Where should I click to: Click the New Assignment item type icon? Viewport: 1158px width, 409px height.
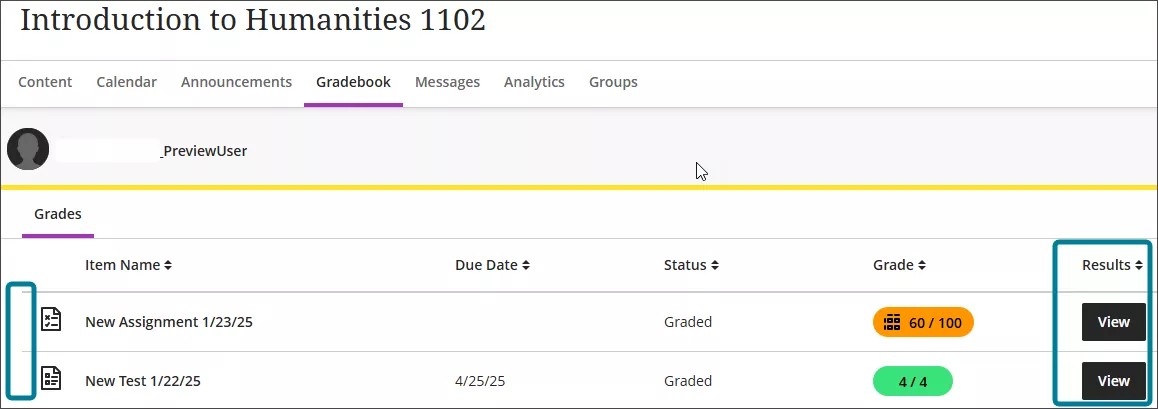point(51,320)
